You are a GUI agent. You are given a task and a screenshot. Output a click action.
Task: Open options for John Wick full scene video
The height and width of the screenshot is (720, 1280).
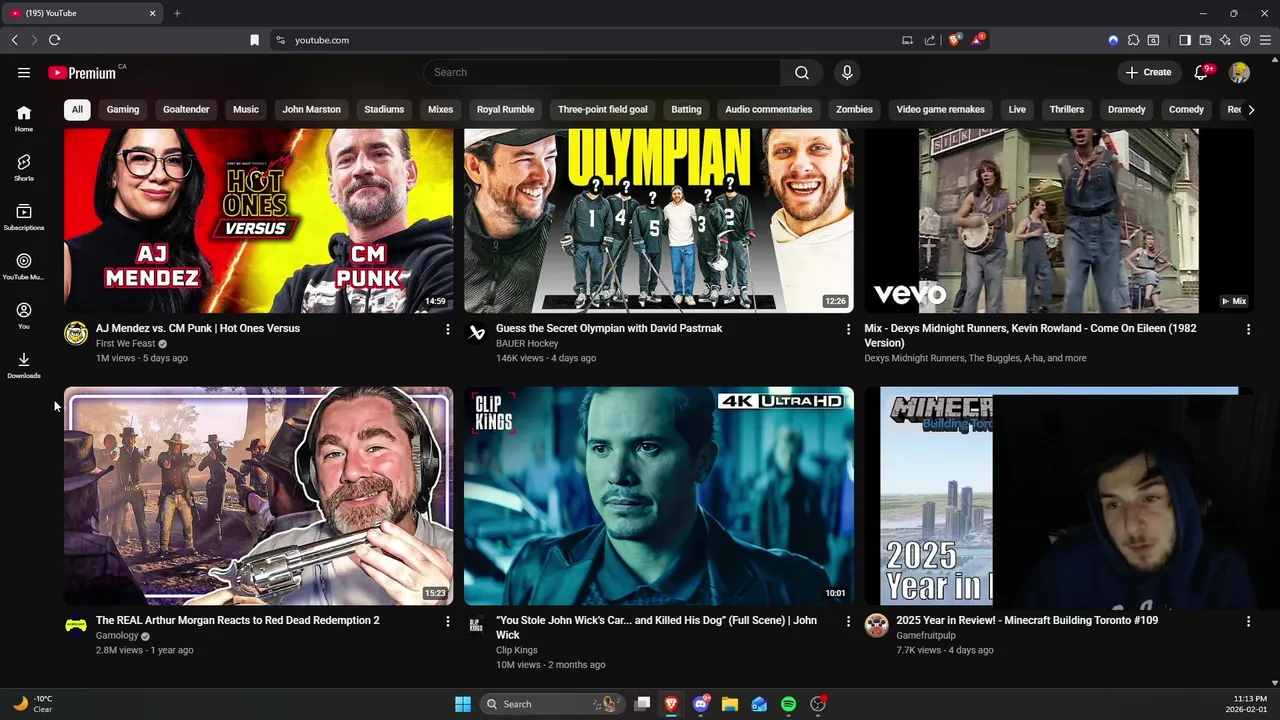pyautogui.click(x=848, y=621)
